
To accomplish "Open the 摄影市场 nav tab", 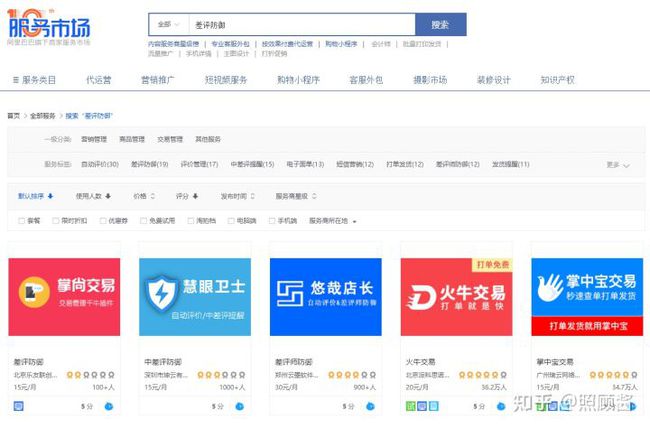I will 430,80.
